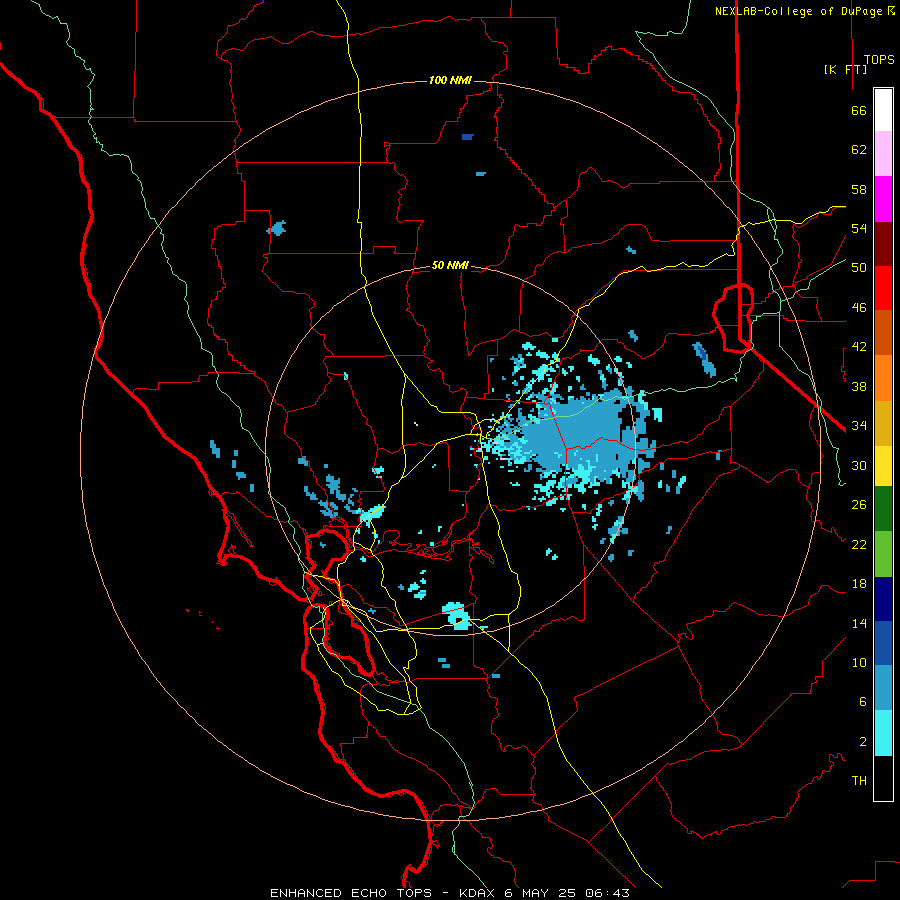This screenshot has width=900, height=900.
Task: Click the black TH threshold legend swatch
Action: tap(883, 778)
